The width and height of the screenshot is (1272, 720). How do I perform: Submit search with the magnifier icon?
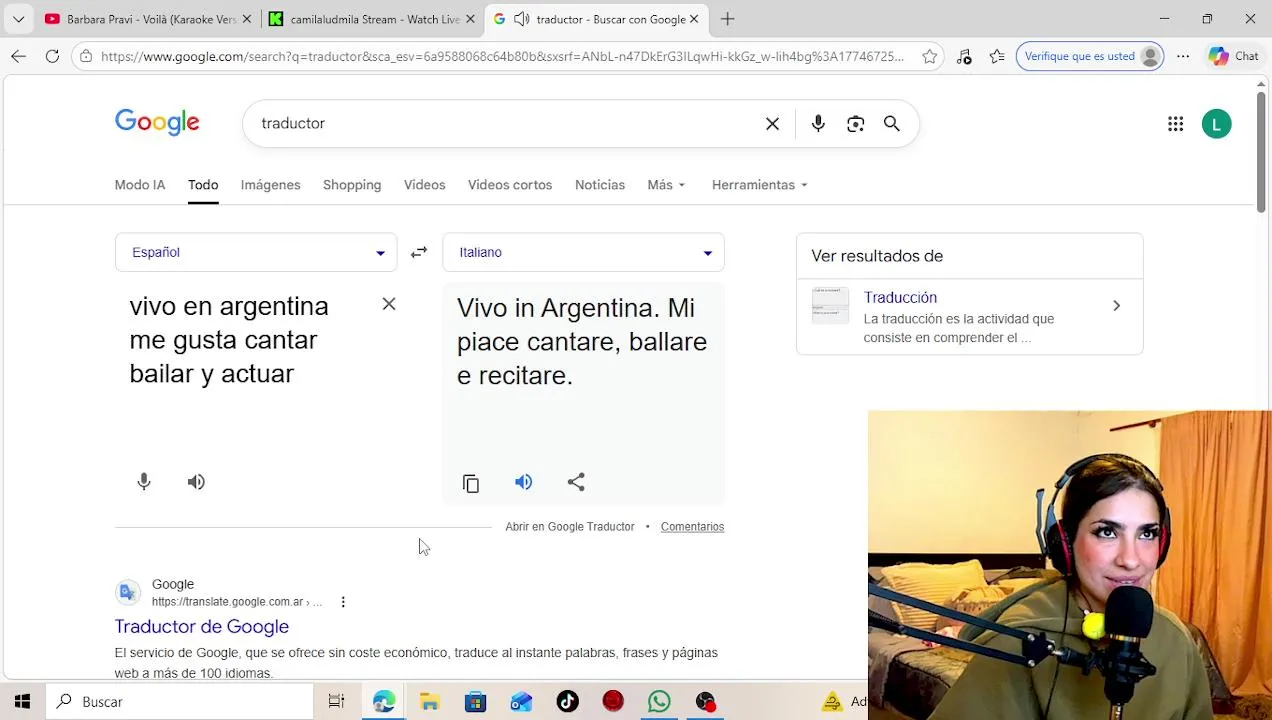click(x=891, y=124)
